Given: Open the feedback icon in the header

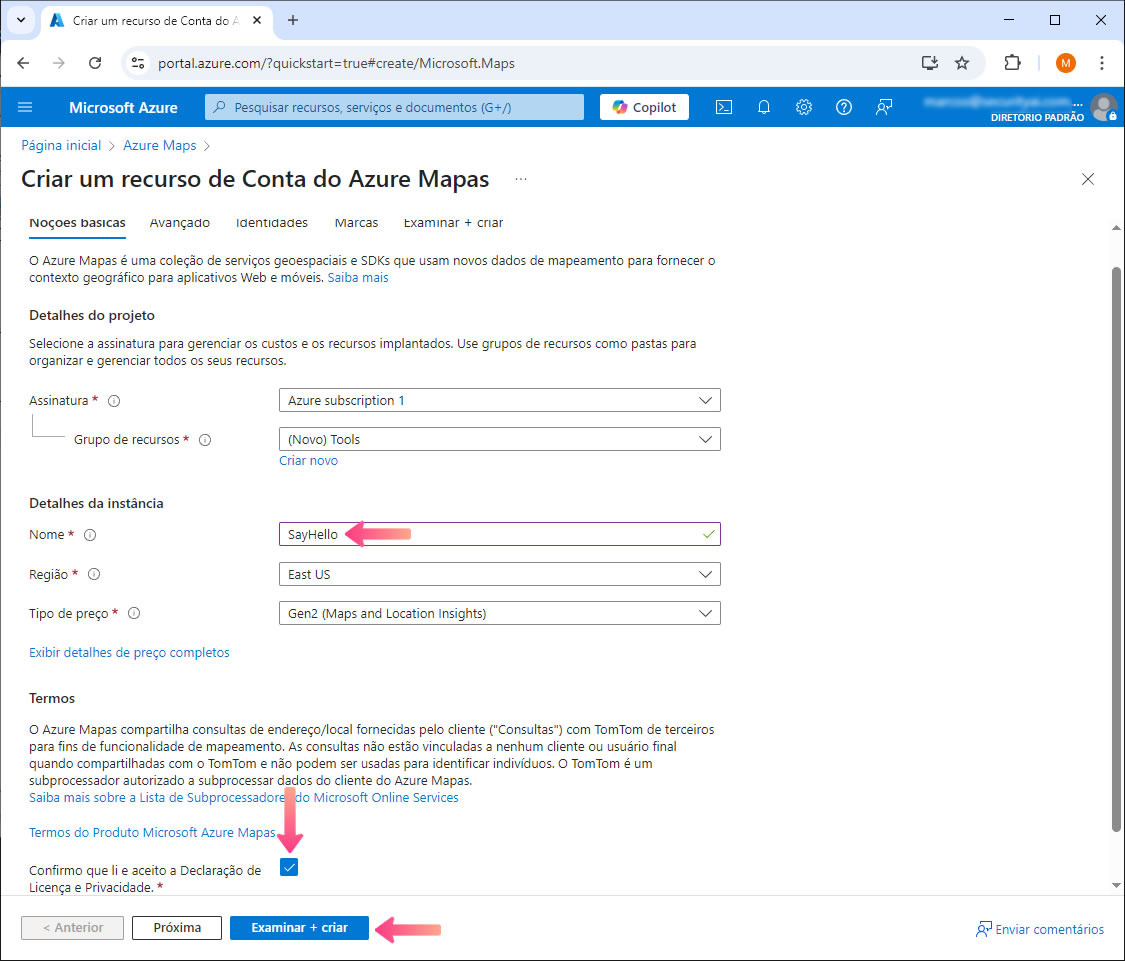Looking at the screenshot, I should (884, 107).
